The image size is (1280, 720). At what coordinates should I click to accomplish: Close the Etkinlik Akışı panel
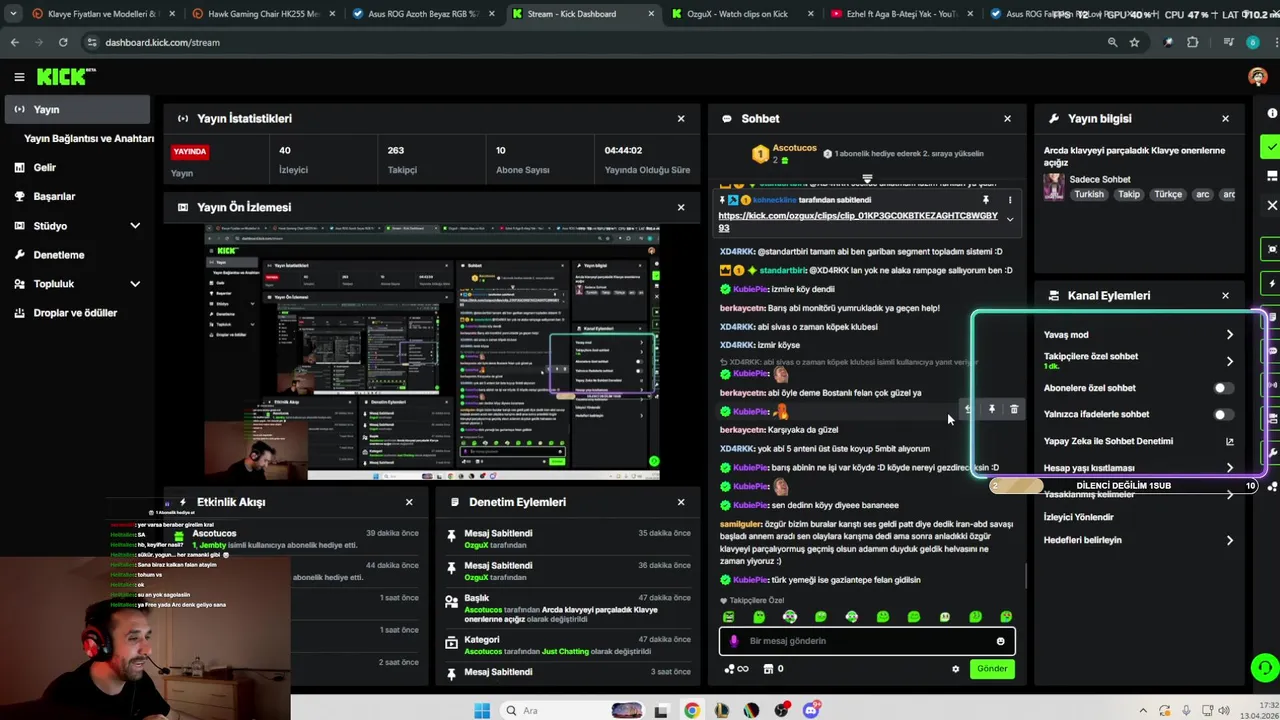tap(409, 502)
